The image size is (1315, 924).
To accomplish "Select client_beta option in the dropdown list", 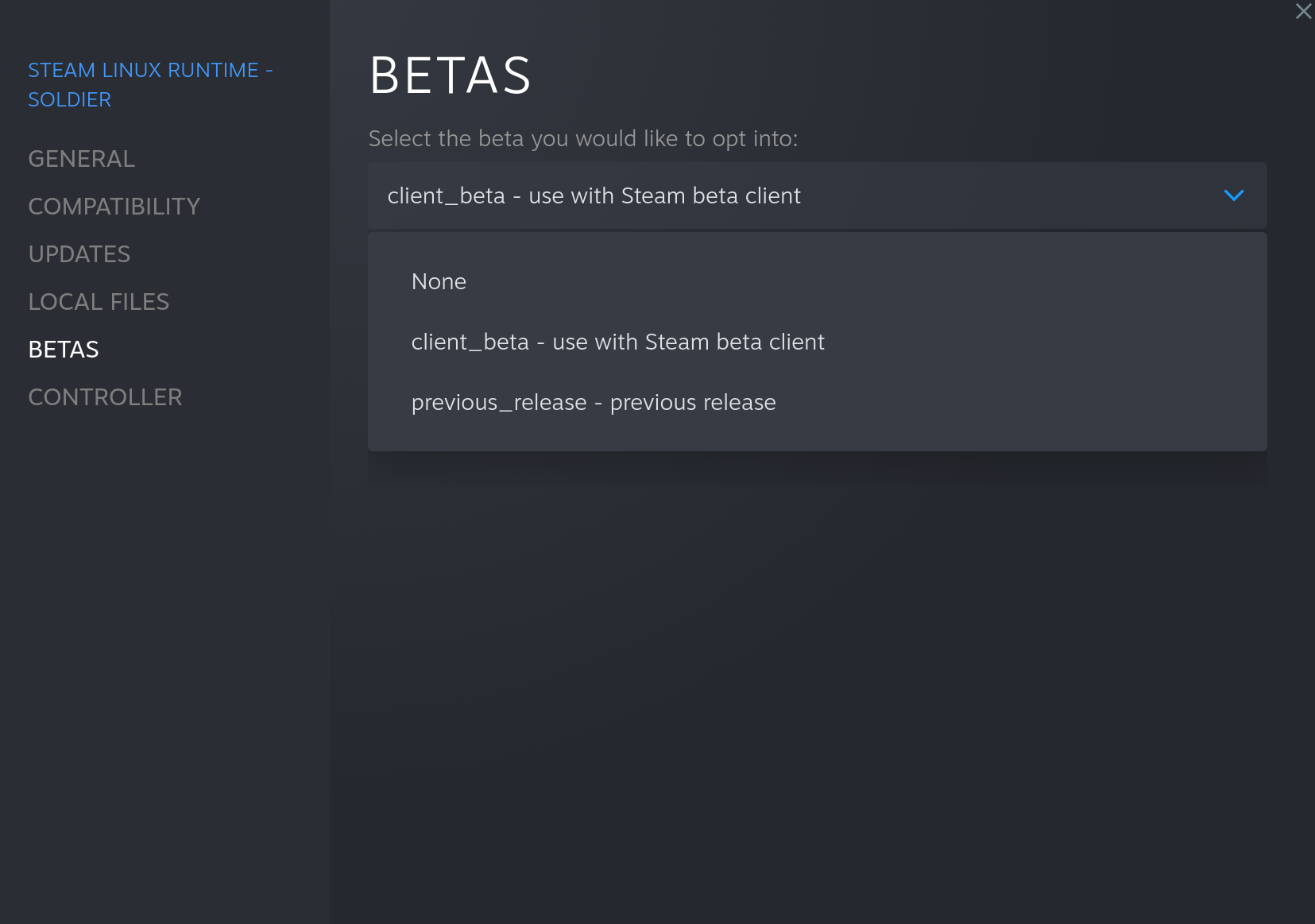I will point(817,342).
